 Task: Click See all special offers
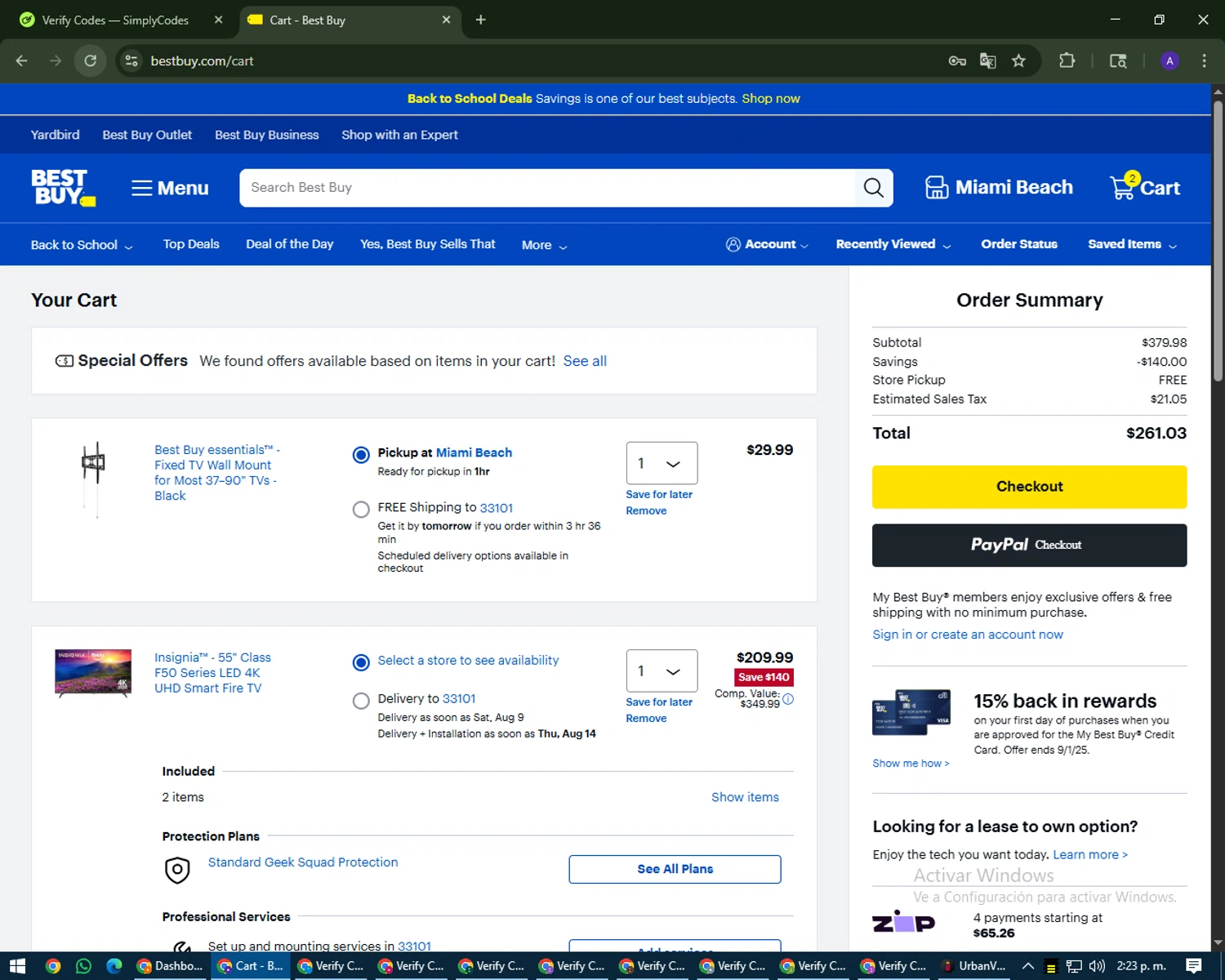pos(585,361)
